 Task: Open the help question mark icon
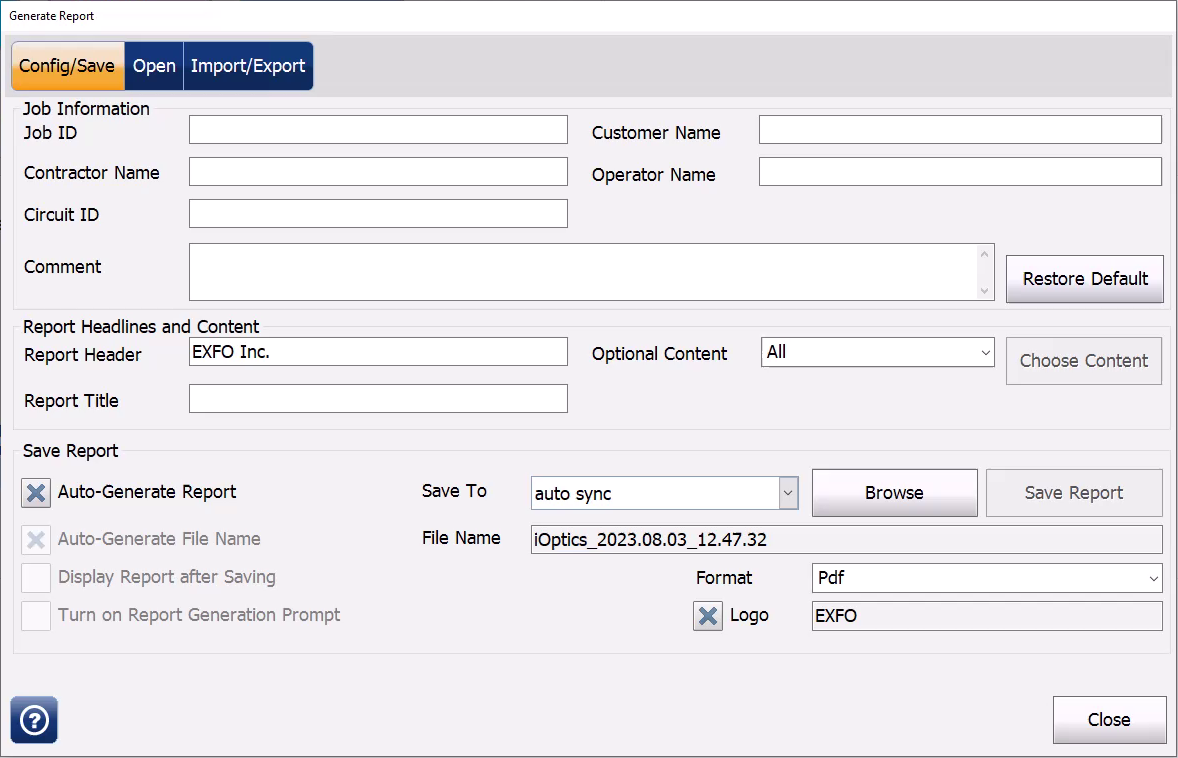(34, 720)
